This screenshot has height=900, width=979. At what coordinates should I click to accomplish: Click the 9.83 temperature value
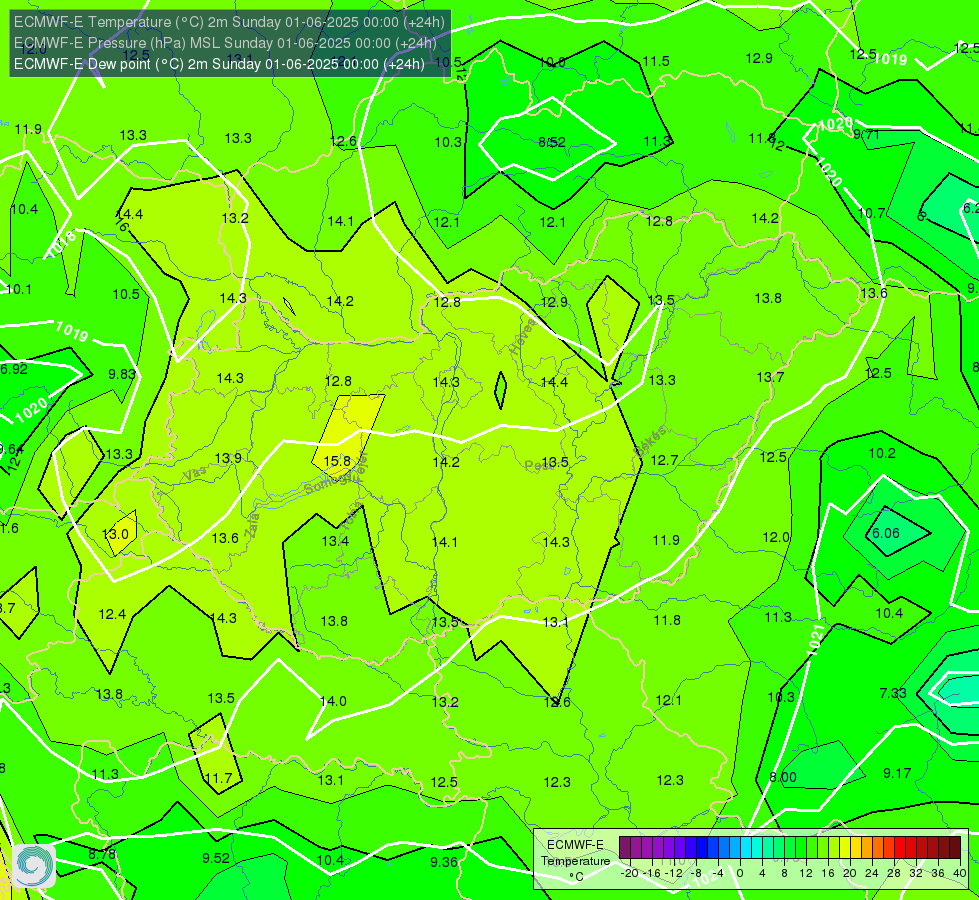122,373
